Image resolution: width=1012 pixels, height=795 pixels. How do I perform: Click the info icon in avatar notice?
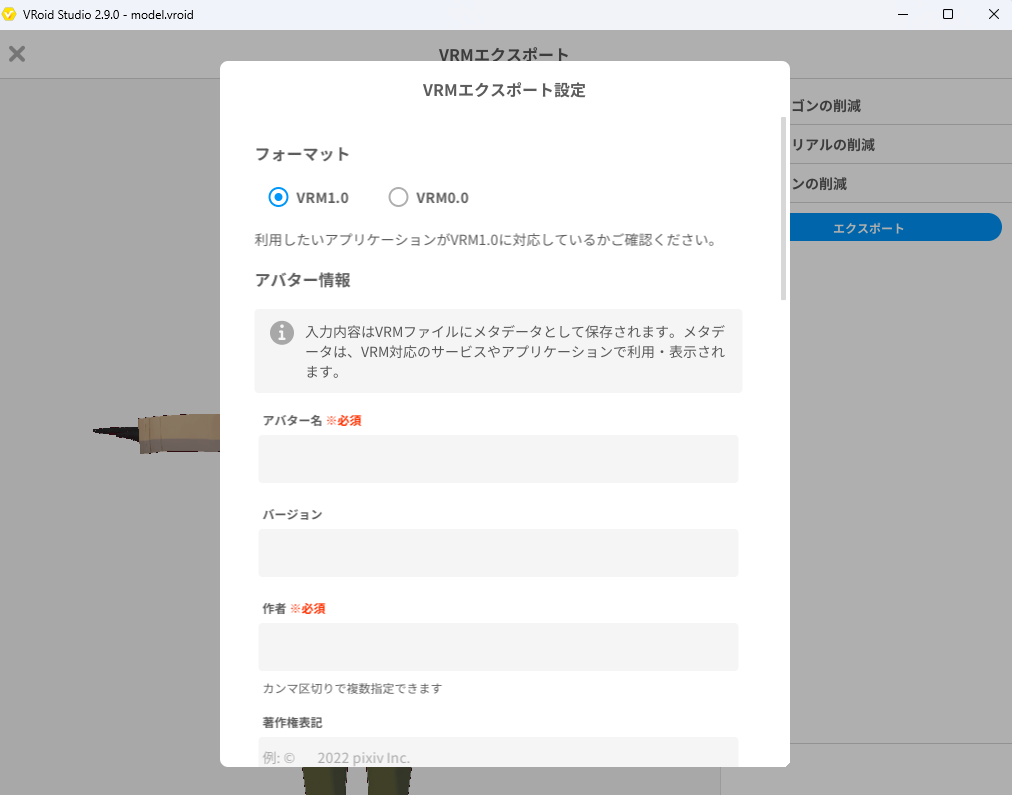tap(282, 332)
